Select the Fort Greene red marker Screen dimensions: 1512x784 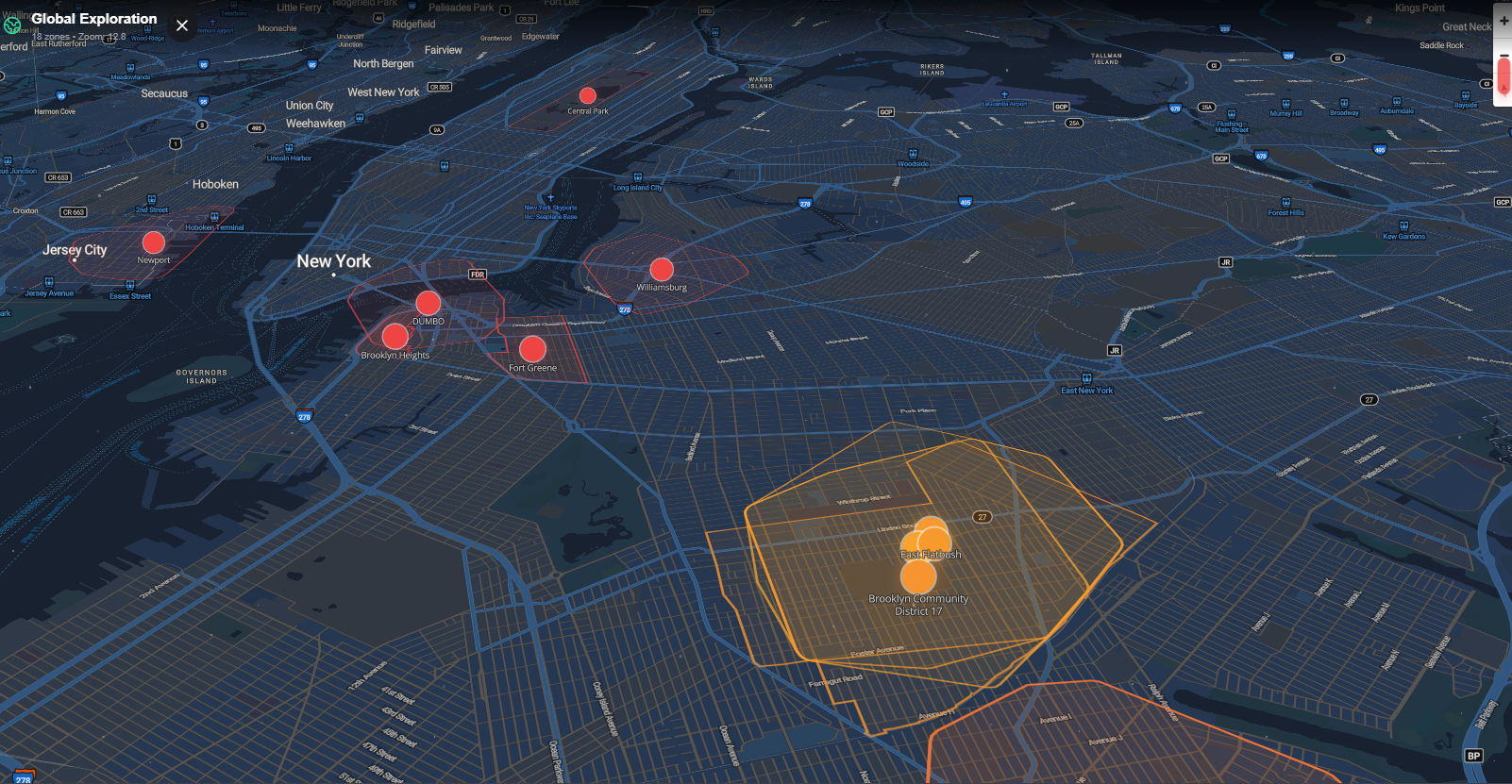tap(533, 349)
